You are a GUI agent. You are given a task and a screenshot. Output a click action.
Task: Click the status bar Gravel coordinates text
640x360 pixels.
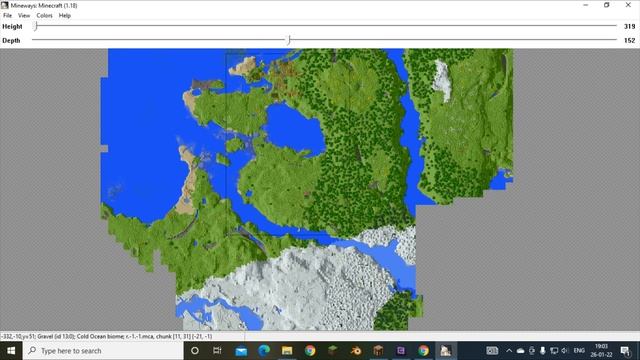pyautogui.click(x=107, y=336)
